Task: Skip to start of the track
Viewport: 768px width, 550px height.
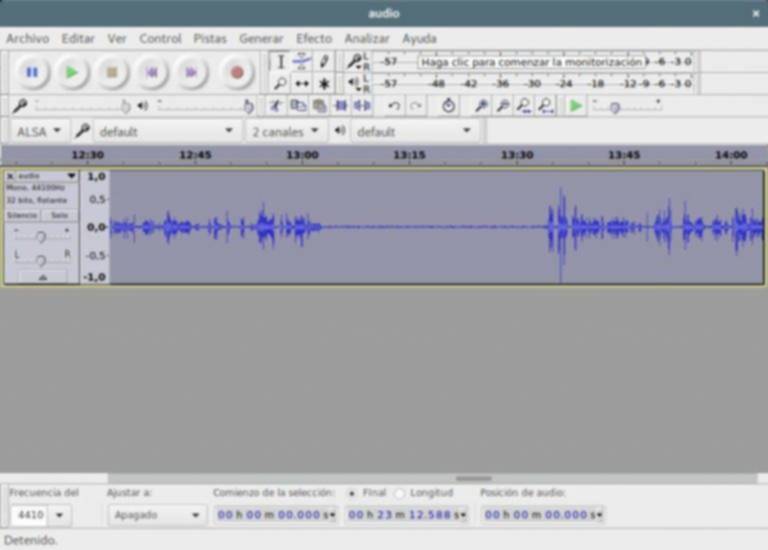Action: pos(152,72)
